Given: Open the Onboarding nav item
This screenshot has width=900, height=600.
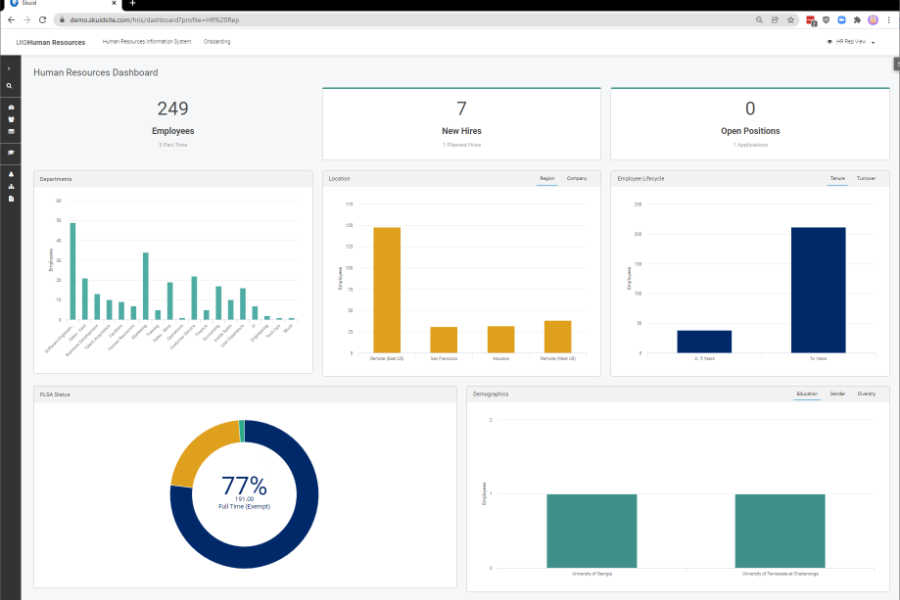Looking at the screenshot, I should 217,41.
